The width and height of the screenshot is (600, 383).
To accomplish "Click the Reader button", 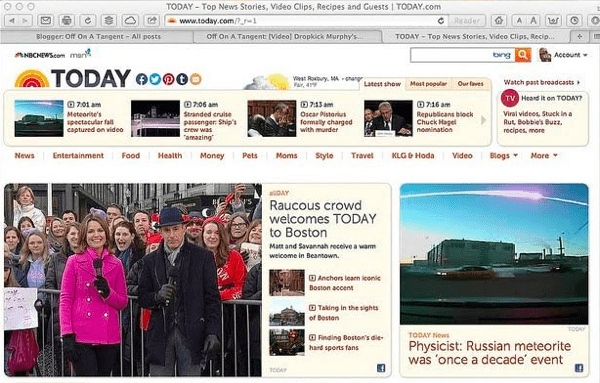I will click(466, 21).
